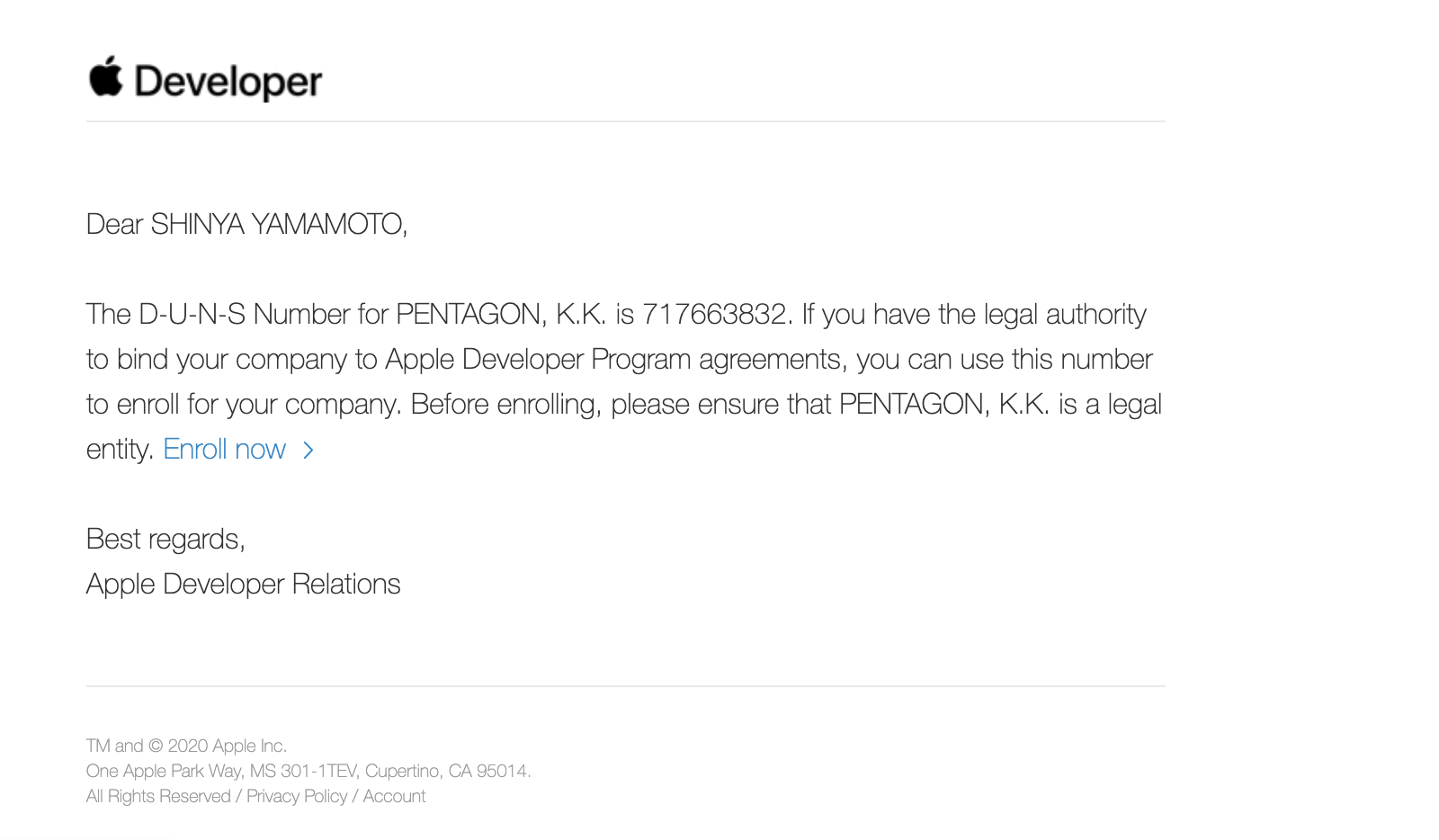Screen dimensions: 1439x840
Task: Click the Best regards closing line
Action: 165,539
